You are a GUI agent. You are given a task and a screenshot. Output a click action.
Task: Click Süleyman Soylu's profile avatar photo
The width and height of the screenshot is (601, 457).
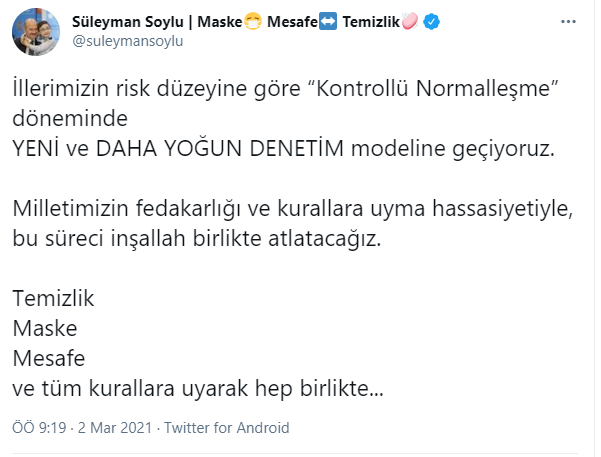[36, 32]
